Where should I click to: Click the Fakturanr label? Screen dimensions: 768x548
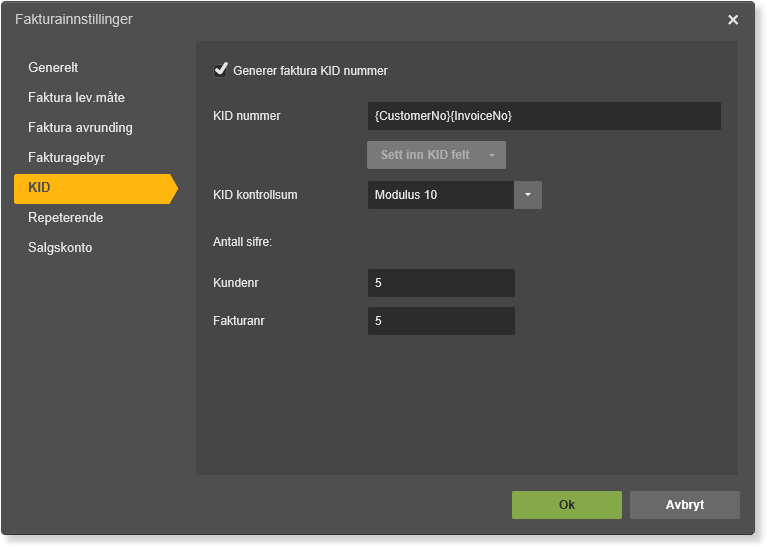point(239,321)
